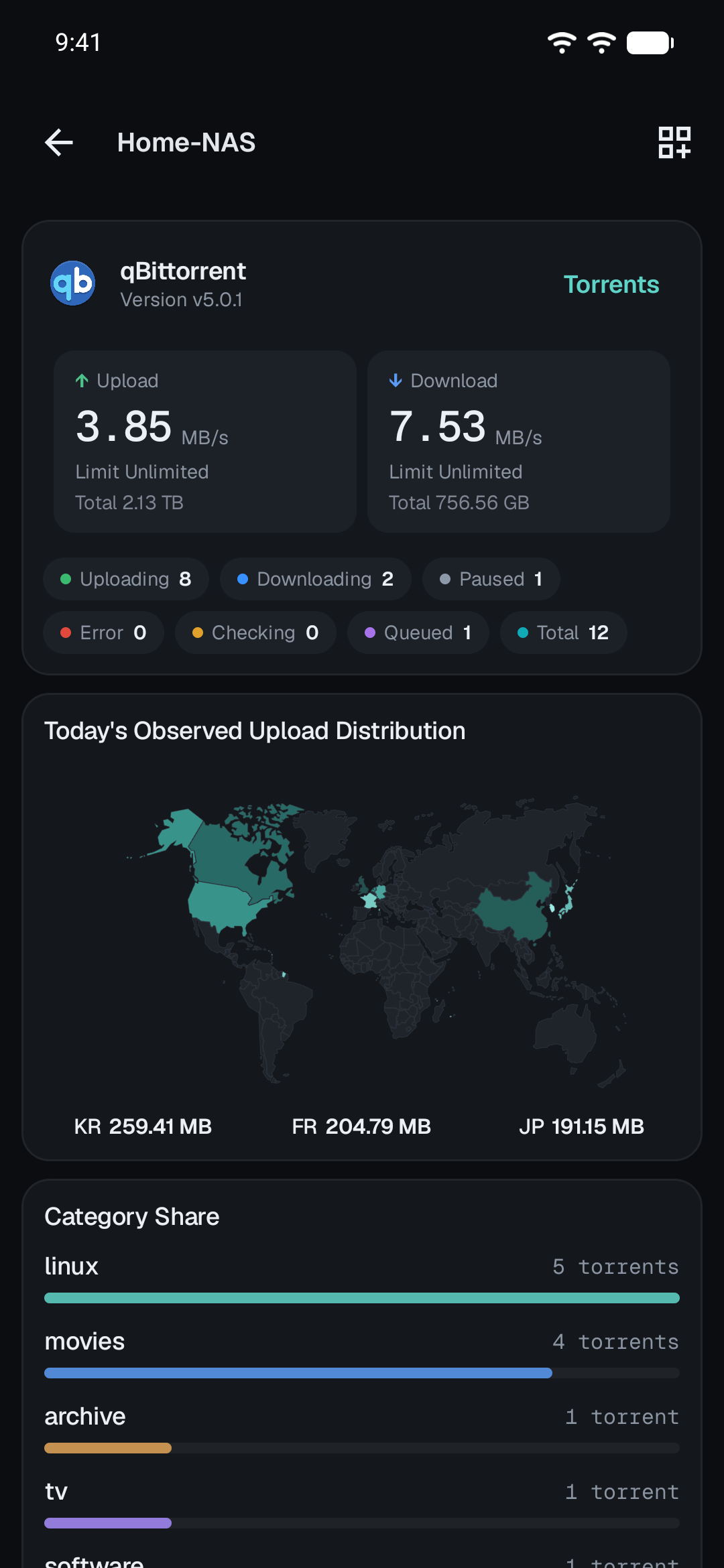Screen dimensions: 724x1568
Task: Tap the tv category label
Action: tap(56, 1492)
